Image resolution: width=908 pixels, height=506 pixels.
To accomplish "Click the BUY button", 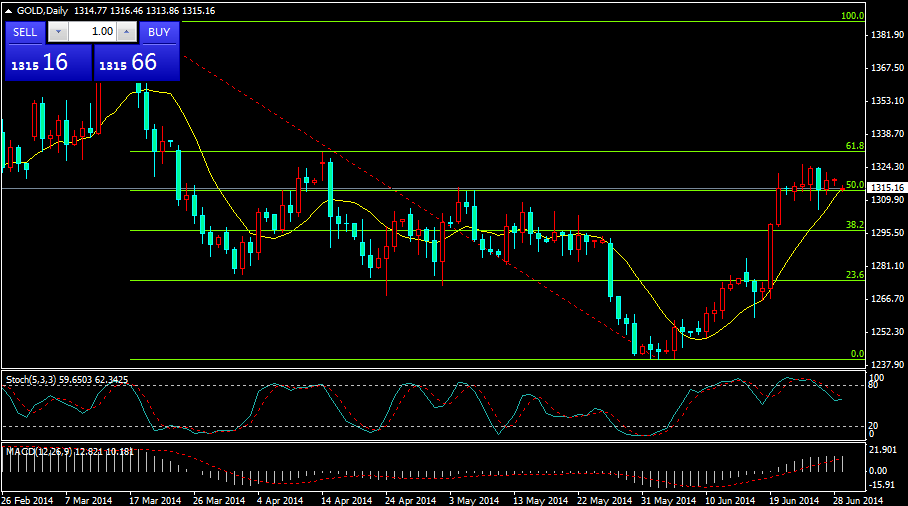I will pyautogui.click(x=159, y=32).
